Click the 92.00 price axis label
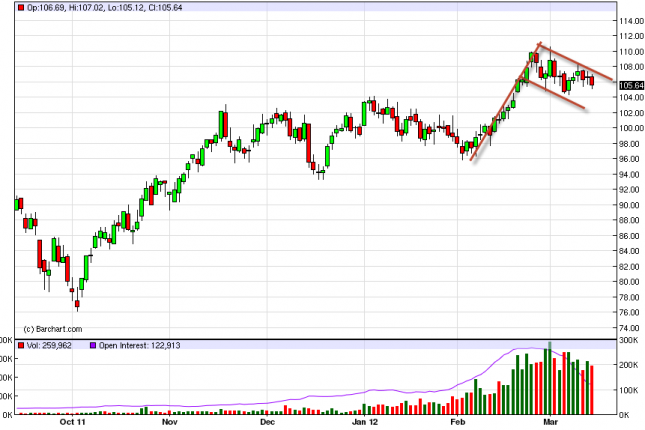The height and width of the screenshot is (430, 645). coord(631,190)
